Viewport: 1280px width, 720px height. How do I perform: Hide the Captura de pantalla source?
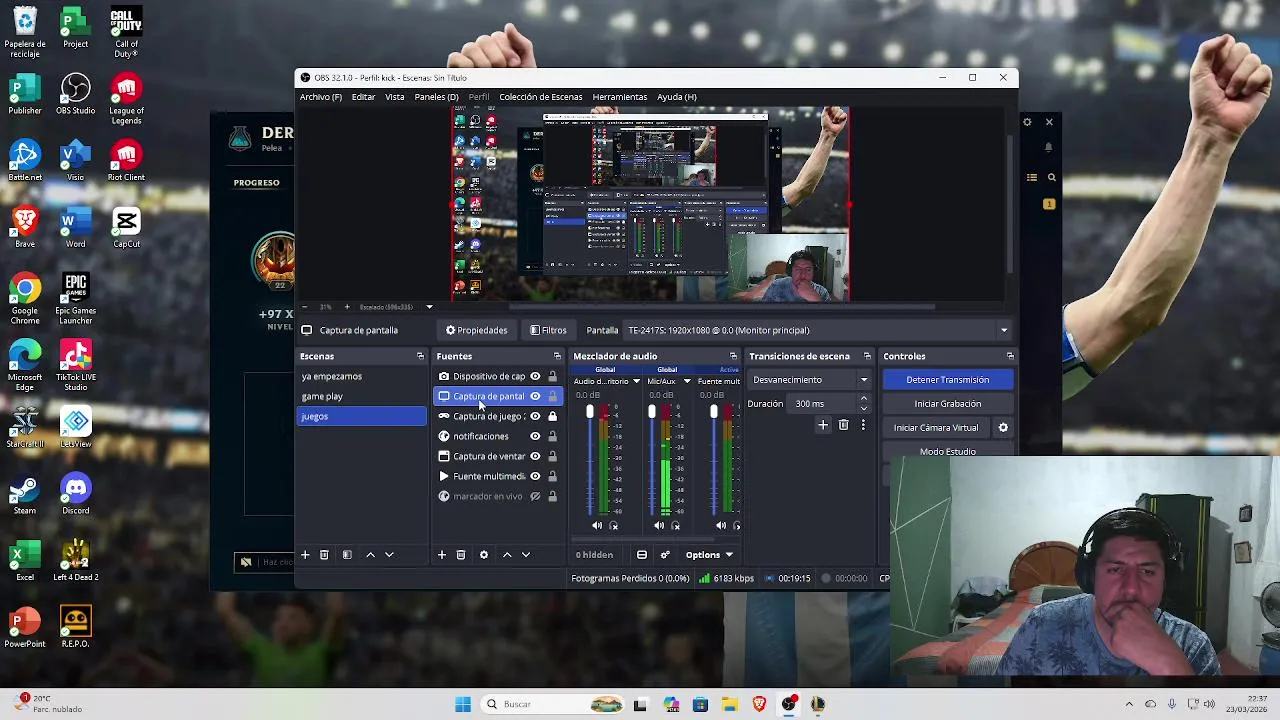tap(535, 397)
